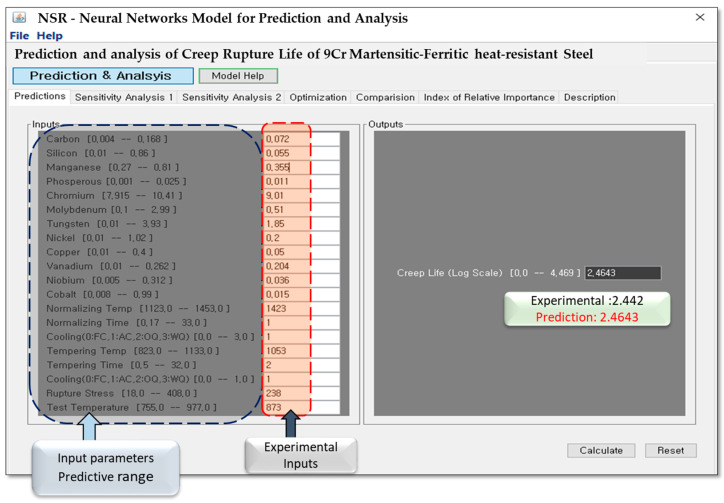
Task: Click the Tungsten input field
Action: click(302, 224)
